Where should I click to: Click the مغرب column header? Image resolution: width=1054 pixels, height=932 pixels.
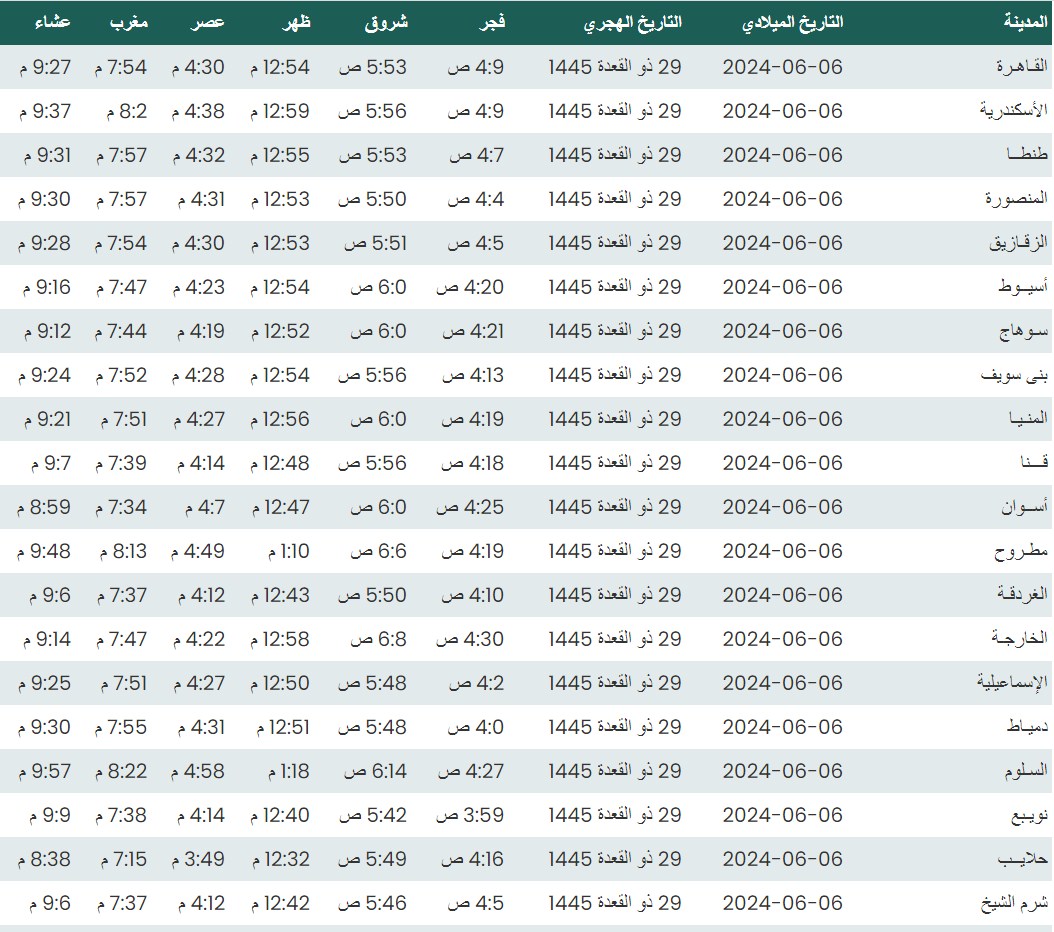(x=128, y=22)
